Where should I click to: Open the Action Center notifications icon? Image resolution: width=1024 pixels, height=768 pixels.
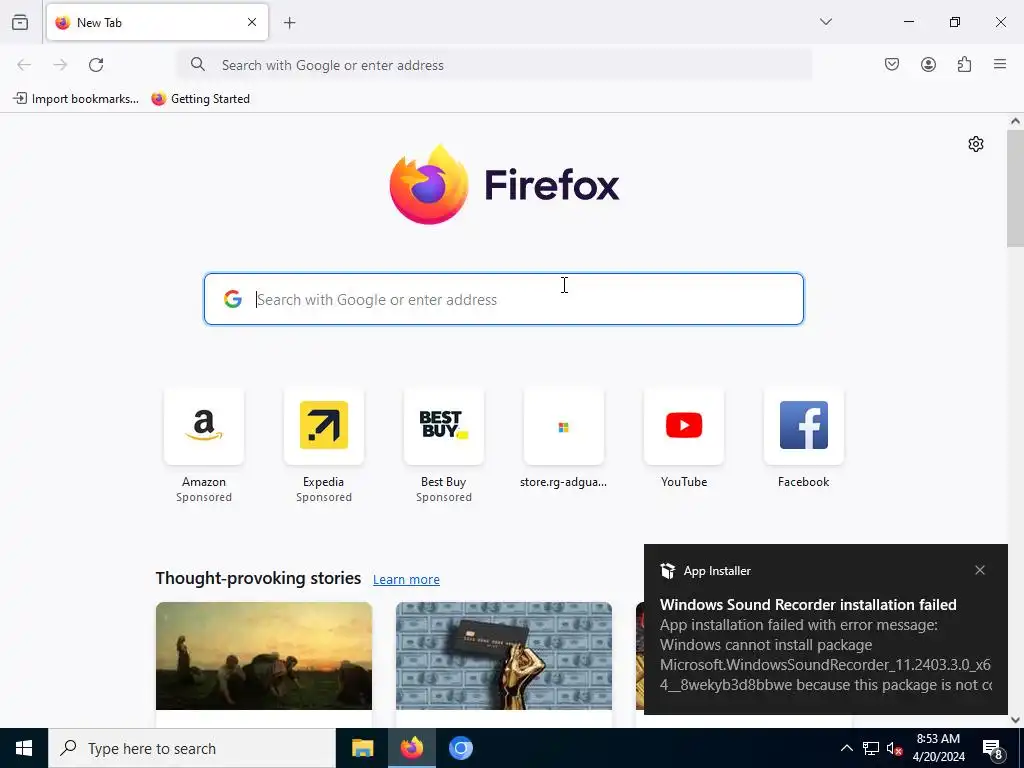point(993,749)
